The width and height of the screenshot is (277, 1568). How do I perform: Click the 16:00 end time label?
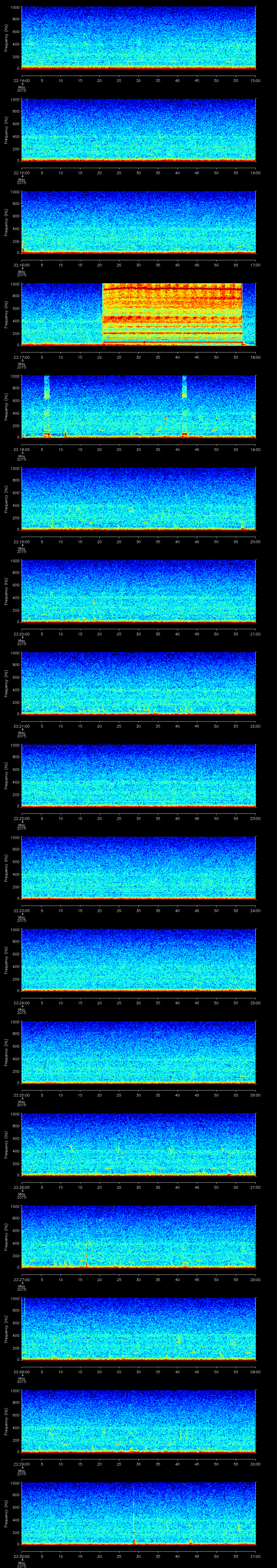point(256,173)
